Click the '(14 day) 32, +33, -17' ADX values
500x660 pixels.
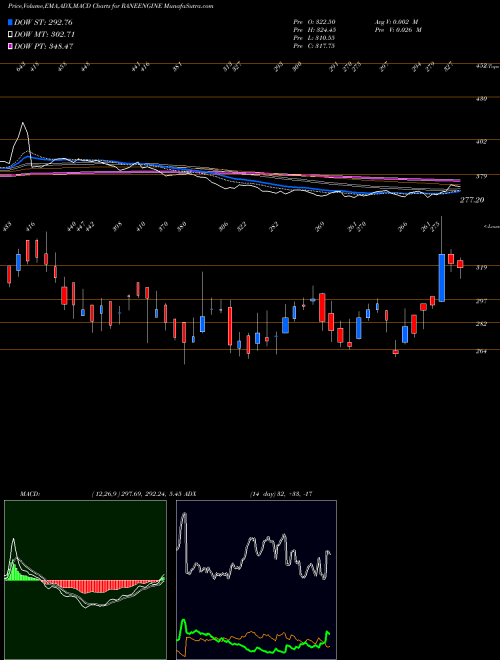(281, 494)
